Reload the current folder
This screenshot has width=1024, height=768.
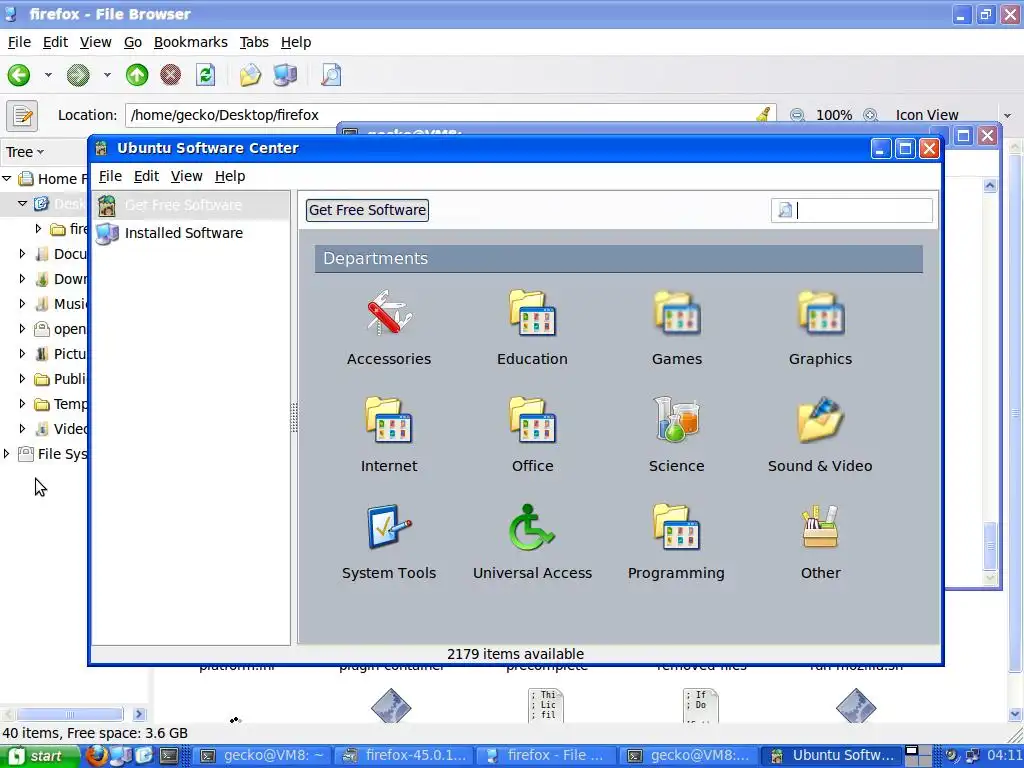[x=206, y=75]
